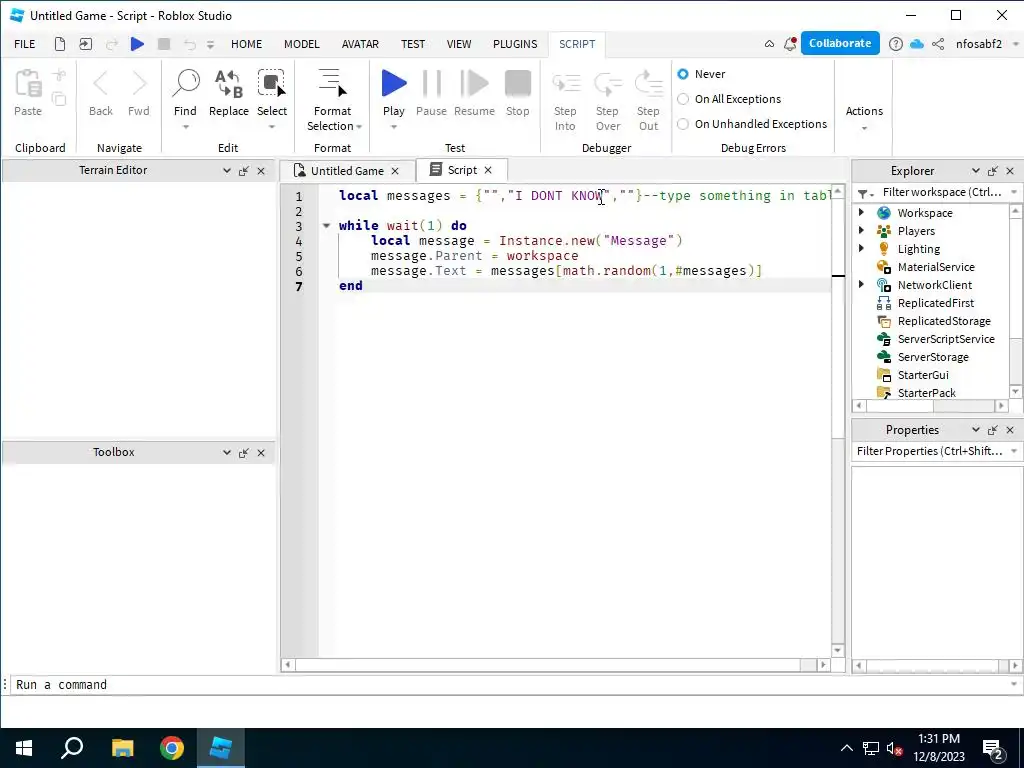1024x768 pixels.
Task: Click Step Out debugger icon
Action: (x=648, y=84)
